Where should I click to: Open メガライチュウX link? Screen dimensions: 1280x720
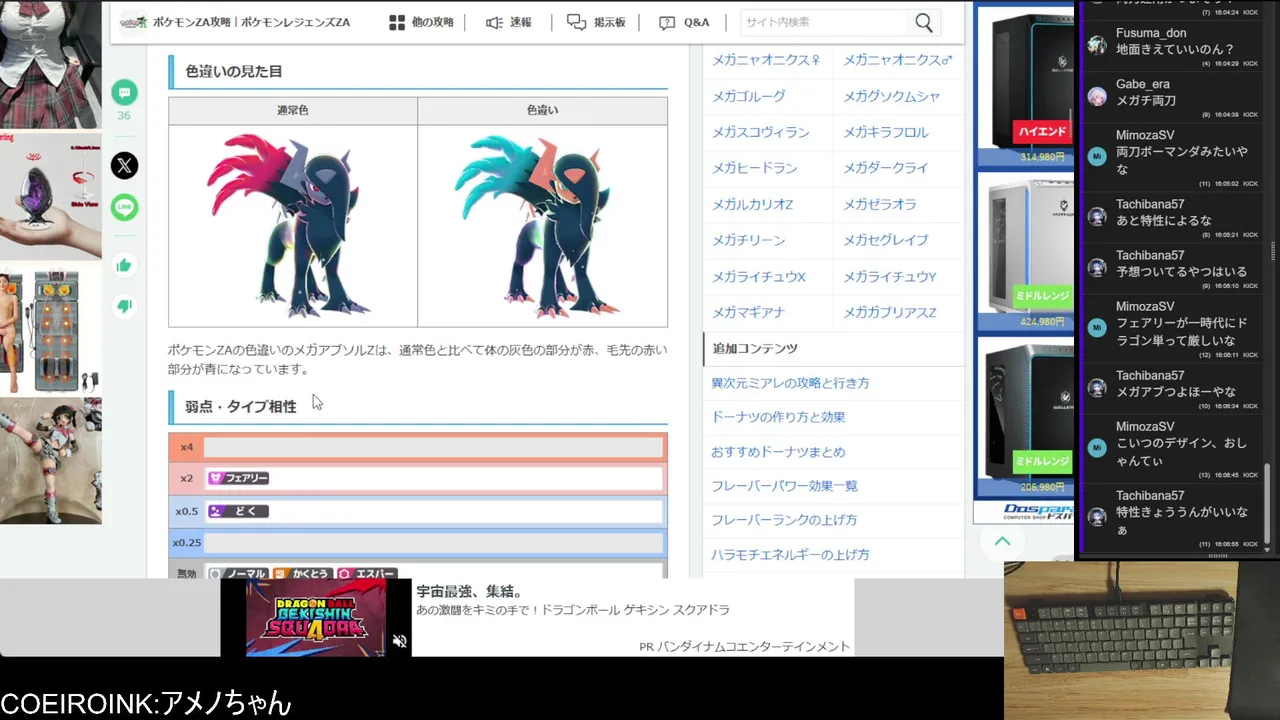pyautogui.click(x=759, y=276)
